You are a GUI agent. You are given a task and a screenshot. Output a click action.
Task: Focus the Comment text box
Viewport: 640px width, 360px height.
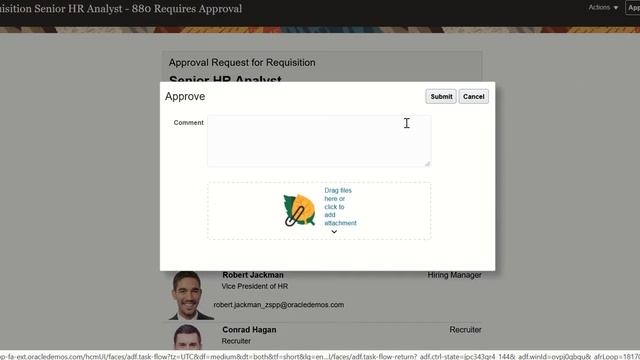[319, 141]
